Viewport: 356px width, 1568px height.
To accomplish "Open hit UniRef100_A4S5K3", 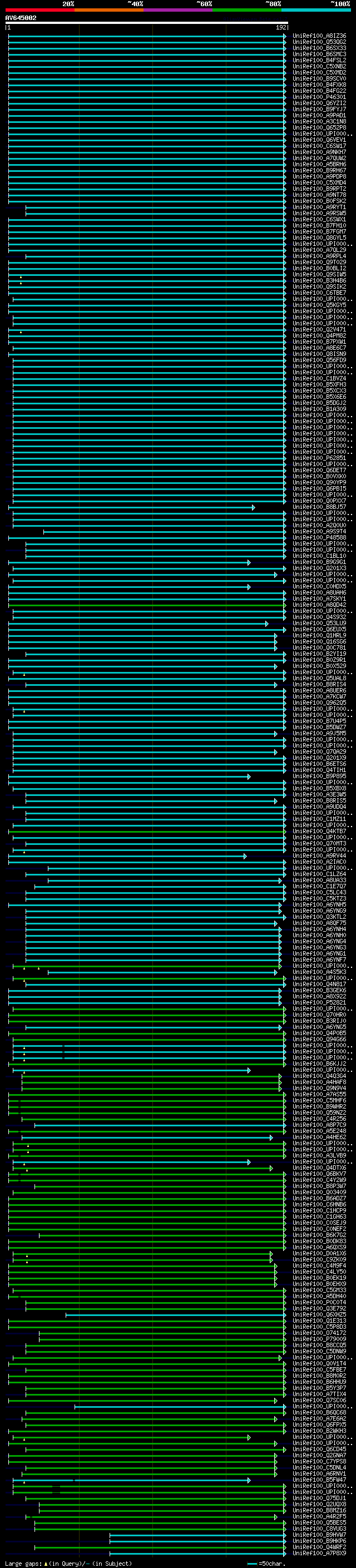I will pyautogui.click(x=319, y=972).
